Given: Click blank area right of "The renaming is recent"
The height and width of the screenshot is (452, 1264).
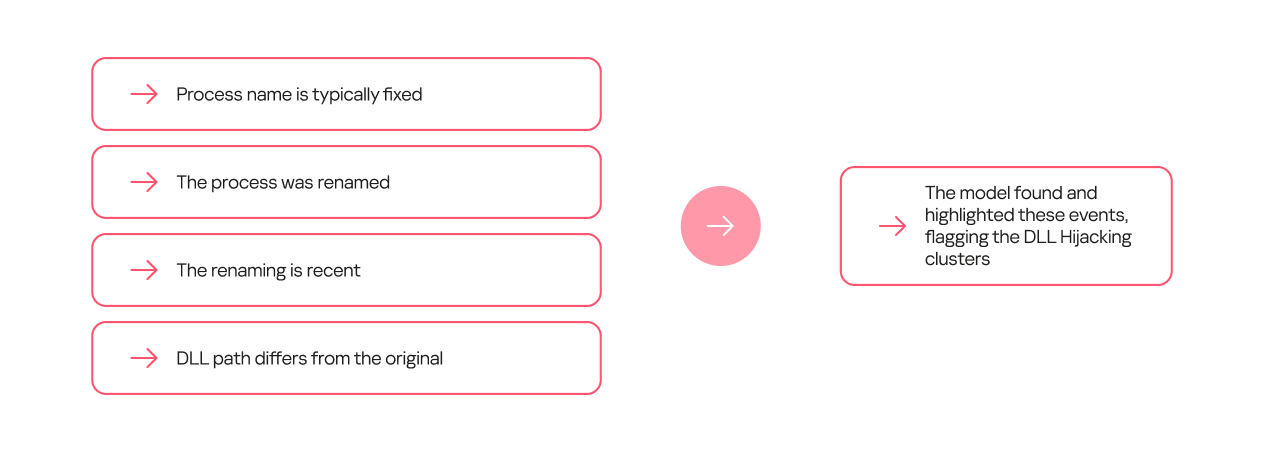Looking at the screenshot, I should click(x=480, y=270).
